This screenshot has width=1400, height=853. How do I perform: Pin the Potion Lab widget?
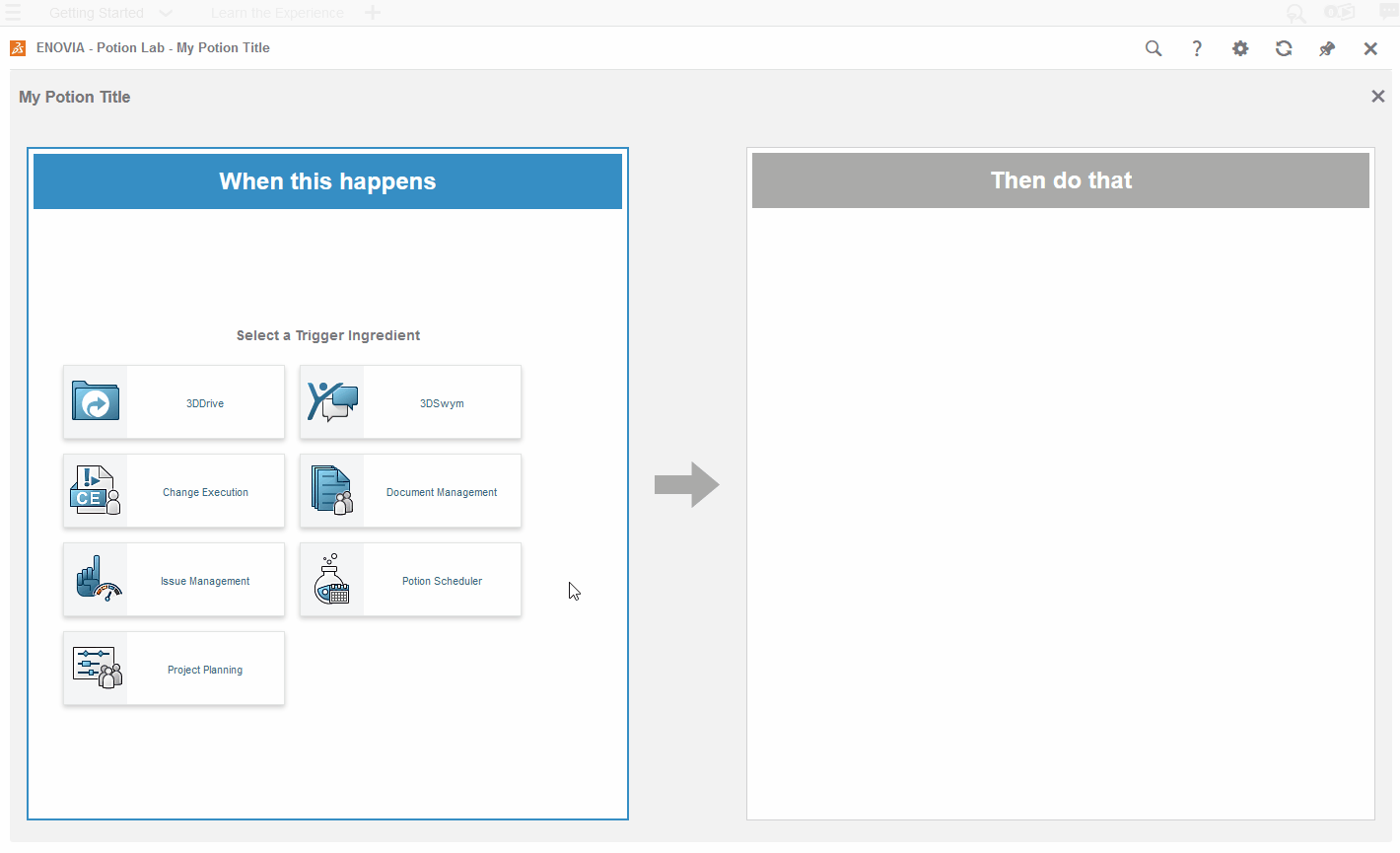(x=1327, y=48)
